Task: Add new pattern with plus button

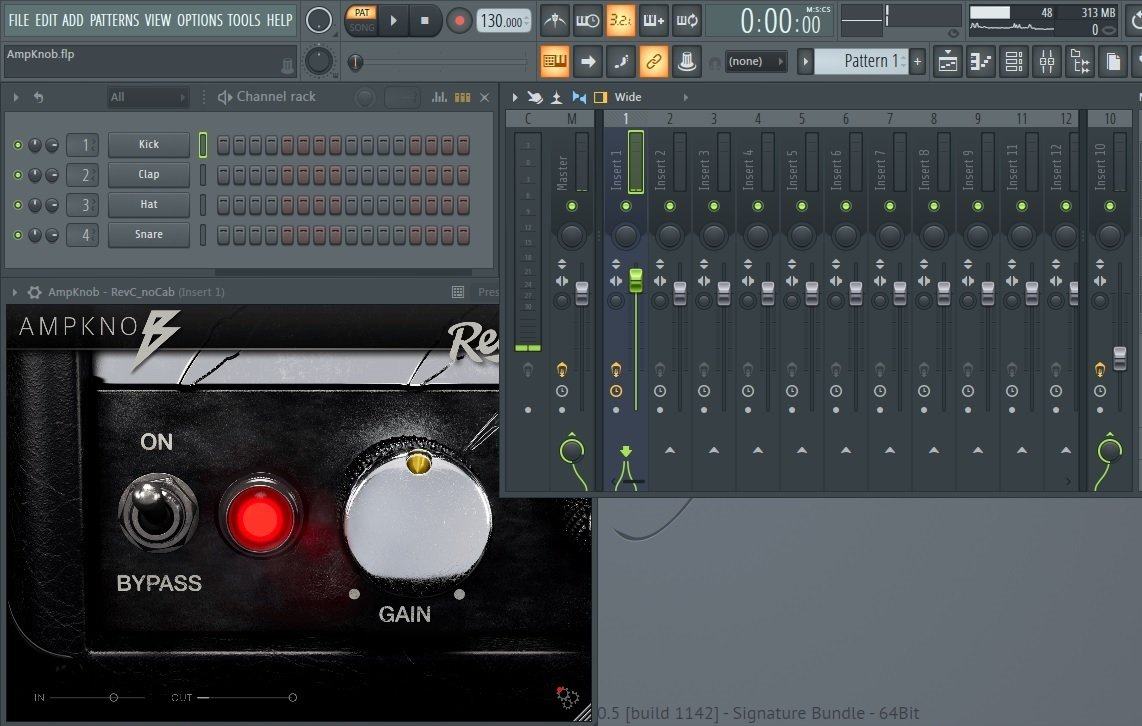Action: pyautogui.click(x=918, y=62)
